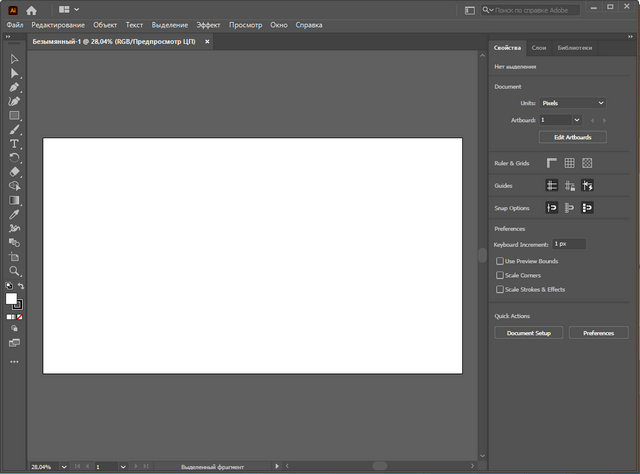Toggle Scale Strokes & Effects checkbox

pyautogui.click(x=500, y=289)
